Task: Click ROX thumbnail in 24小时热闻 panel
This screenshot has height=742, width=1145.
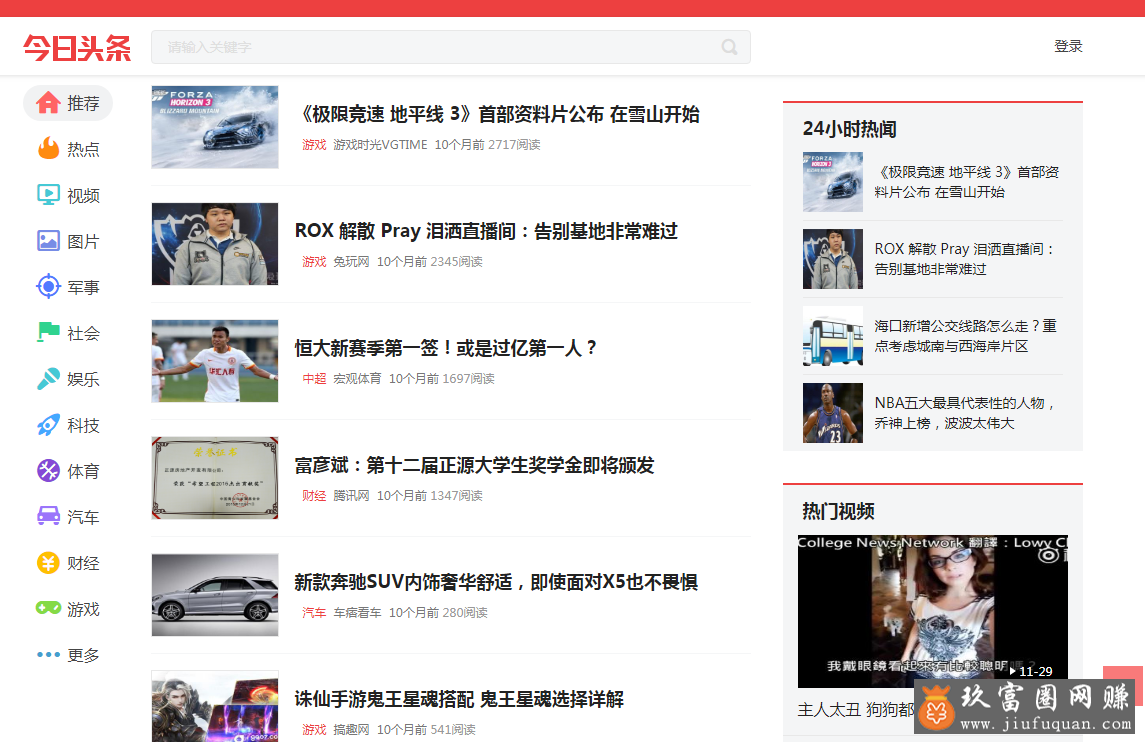Action: (832, 259)
